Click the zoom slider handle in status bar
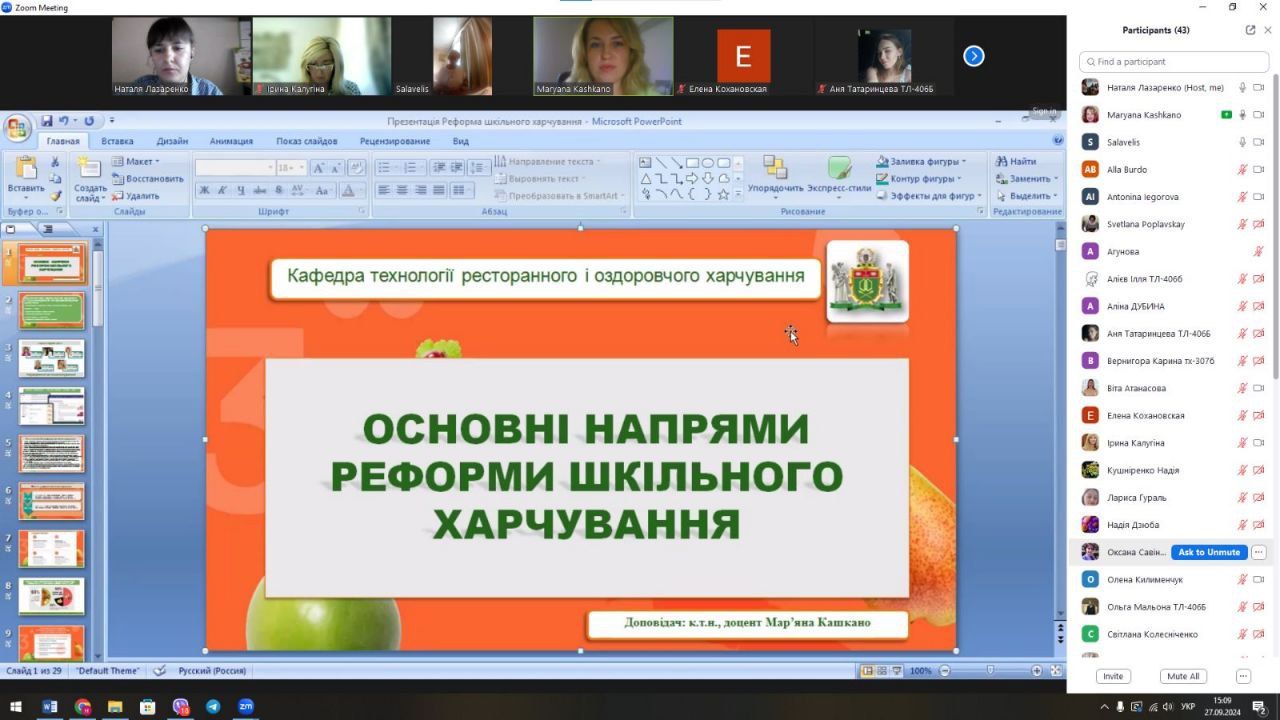 990,671
